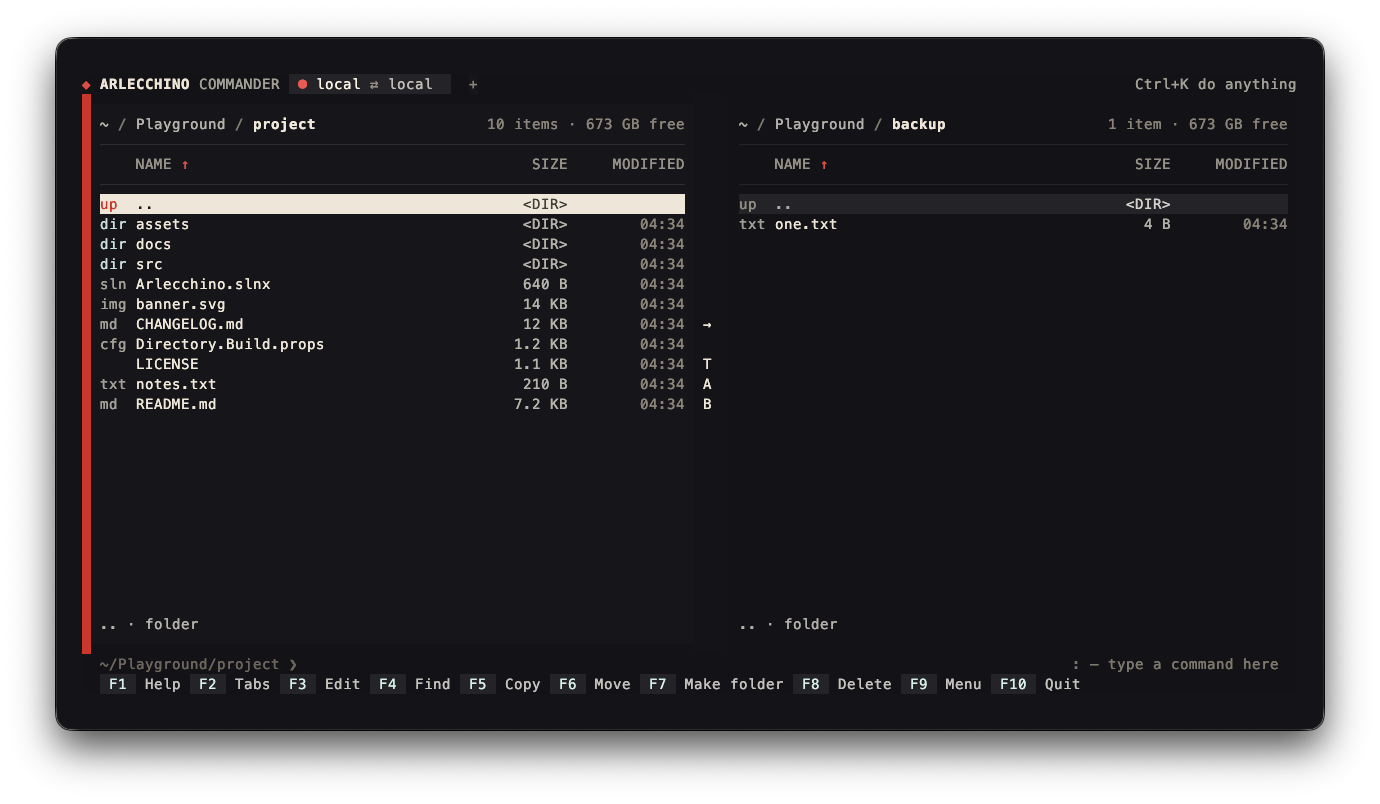Viewport: 1380px width, 804px height.
Task: Click the command line input field
Action: pyautogui.click(x=690, y=664)
